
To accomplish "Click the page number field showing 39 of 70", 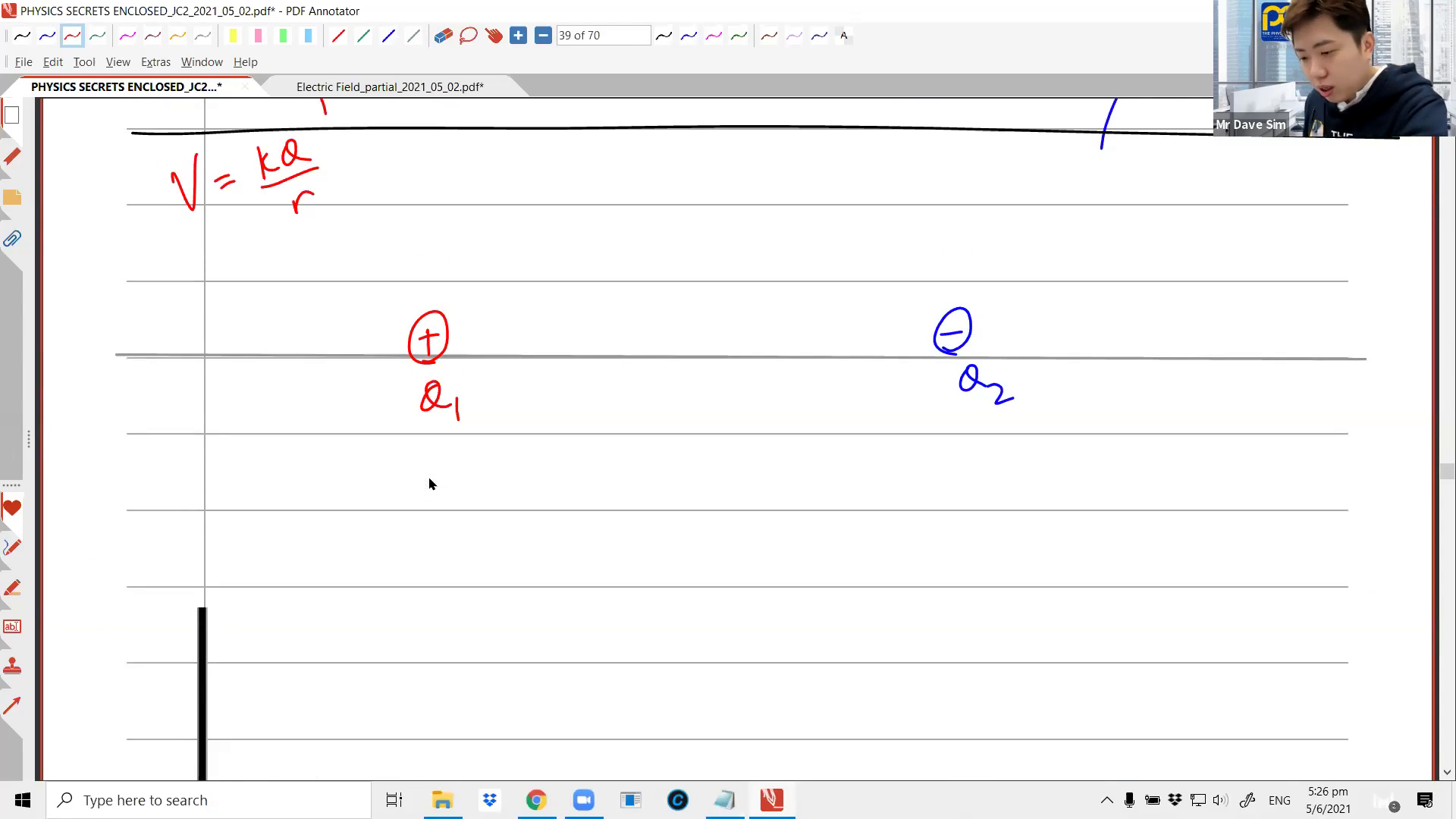I will pyautogui.click(x=603, y=35).
